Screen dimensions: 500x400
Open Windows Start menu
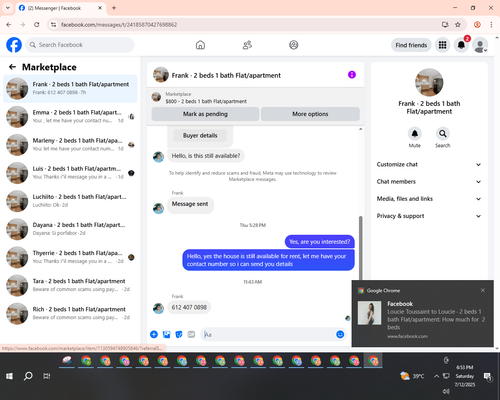tap(9, 376)
